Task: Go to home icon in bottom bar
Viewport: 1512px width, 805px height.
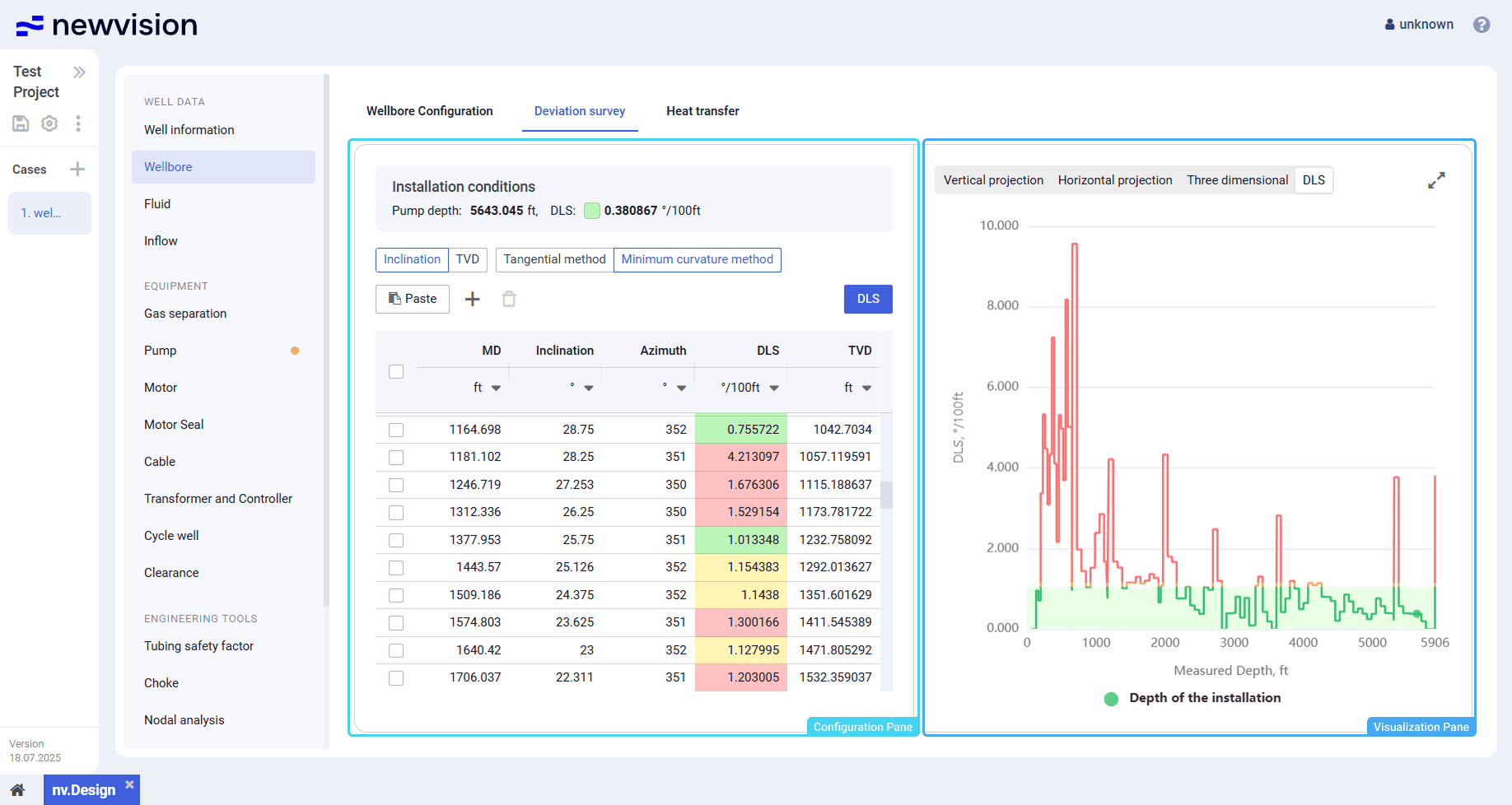Action: [x=17, y=790]
